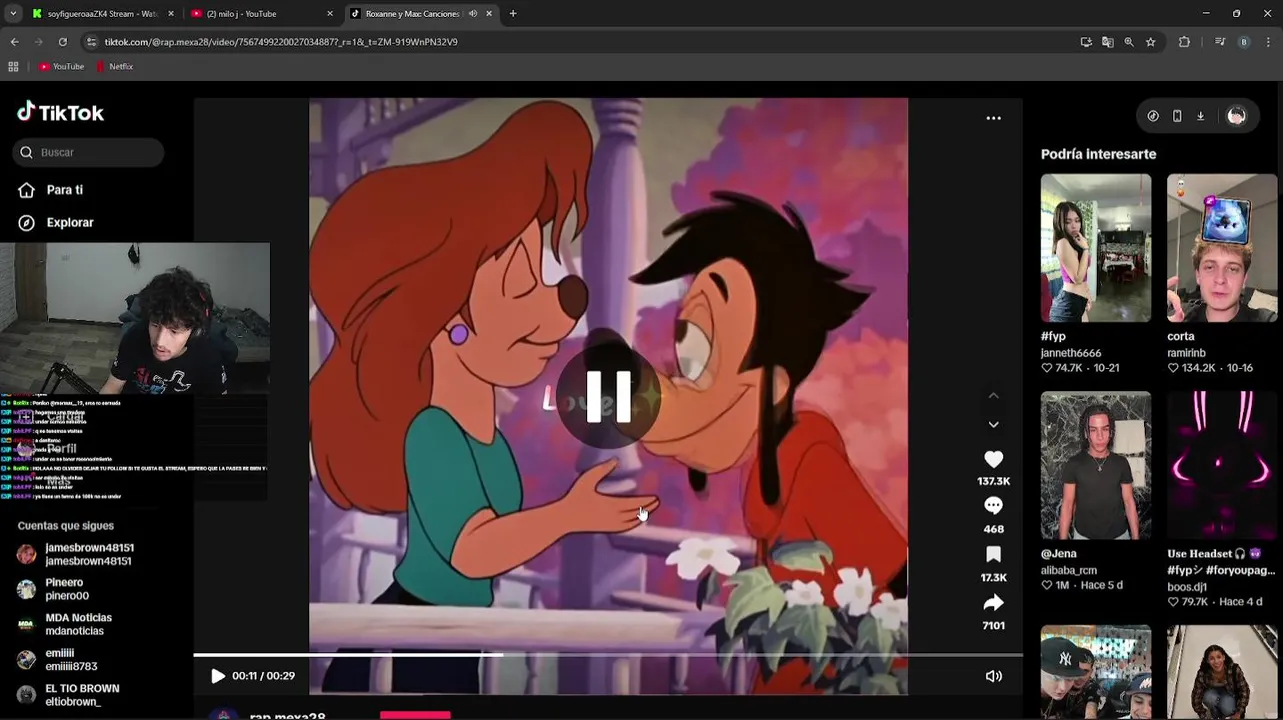Click the Podría interesarte heading
1283x720 pixels.
pos(1098,154)
